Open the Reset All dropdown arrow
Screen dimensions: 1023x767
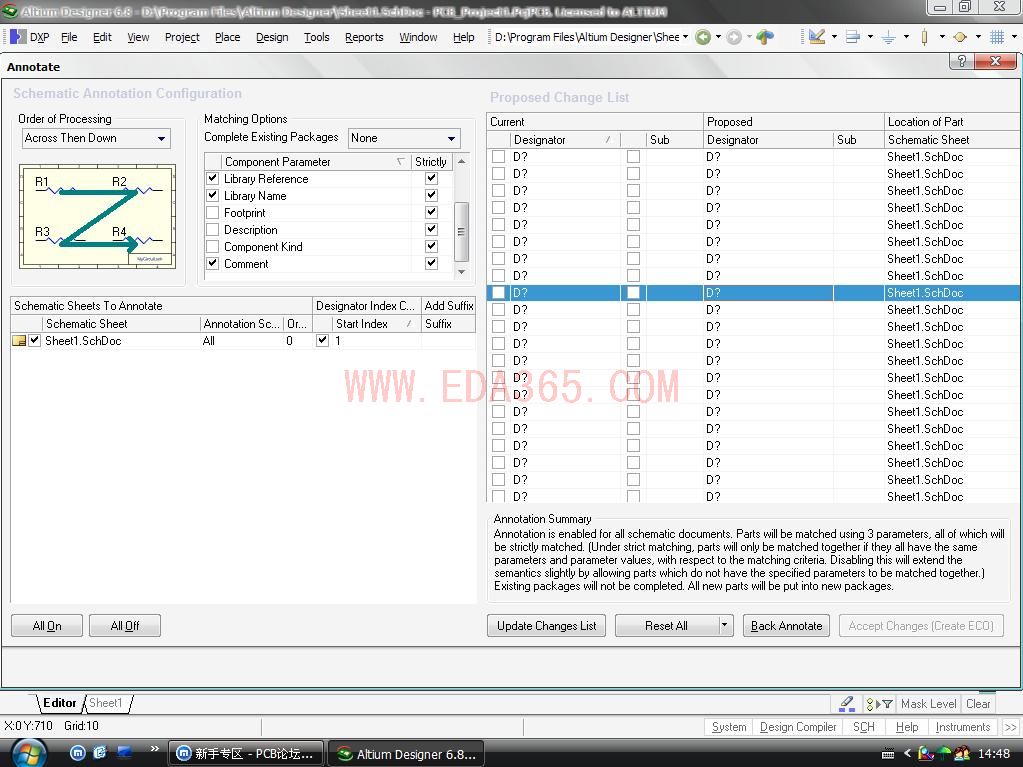[x=725, y=625]
